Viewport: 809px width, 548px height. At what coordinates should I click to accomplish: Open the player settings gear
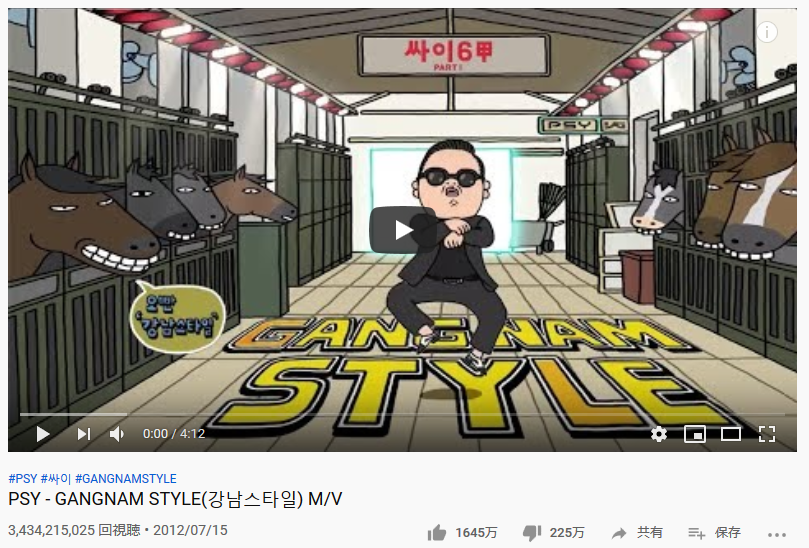point(659,434)
